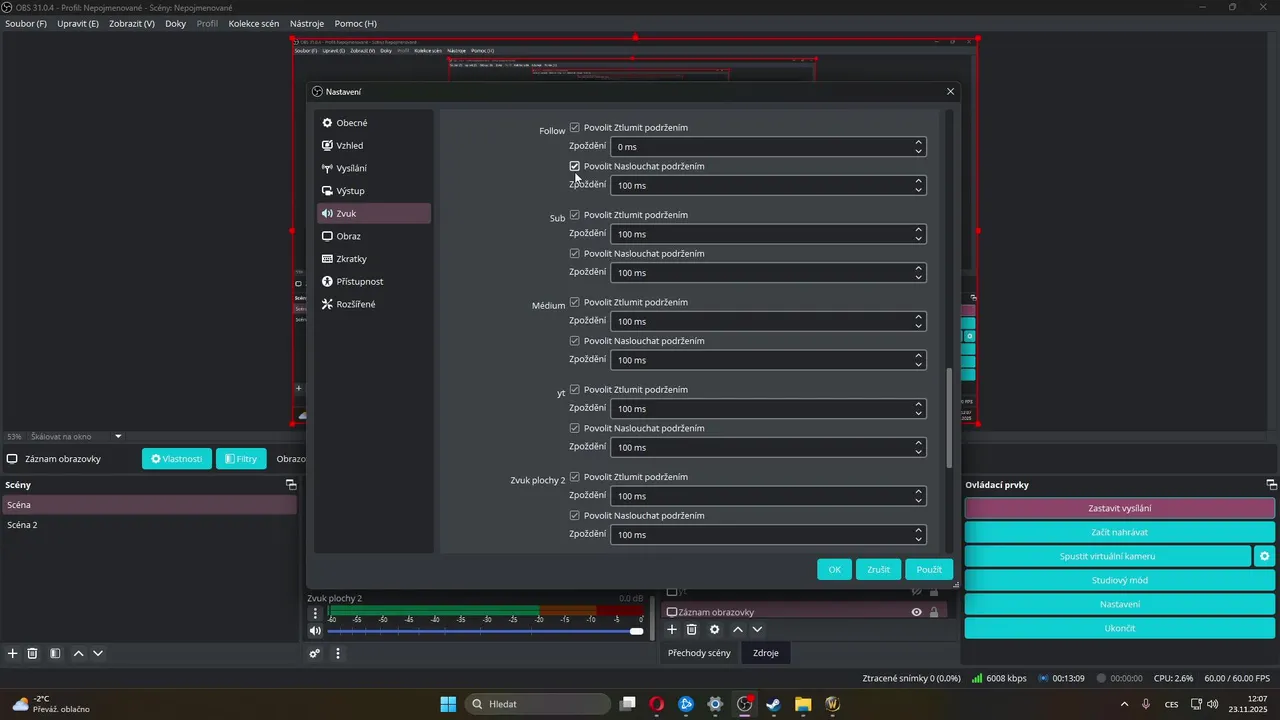Uncheck Follow Povolit Ztlumit podržením
The image size is (1280, 720).
(x=575, y=128)
